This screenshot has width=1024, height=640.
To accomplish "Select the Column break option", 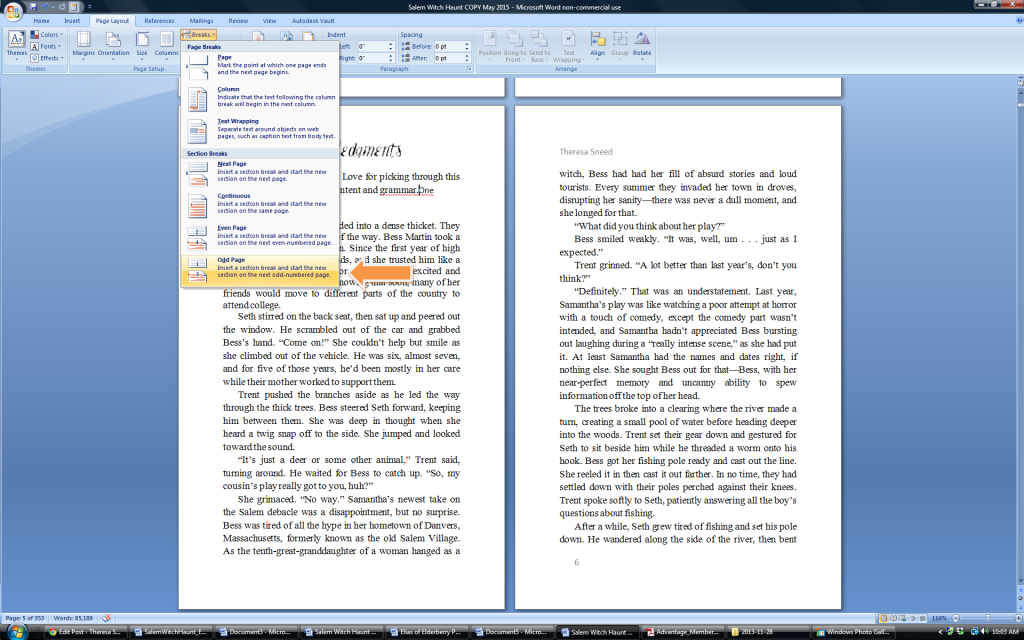I will (x=261, y=97).
